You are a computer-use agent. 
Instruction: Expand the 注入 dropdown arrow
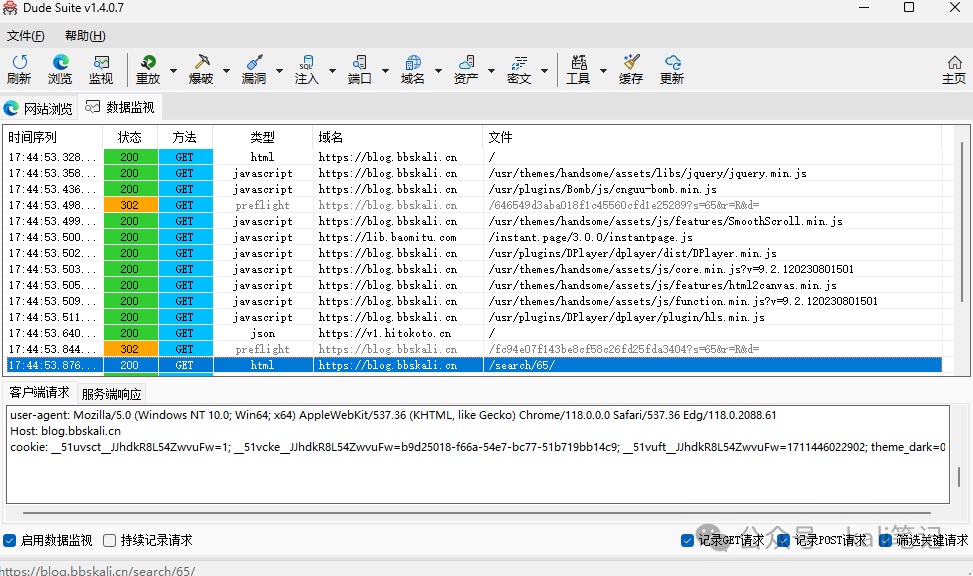point(333,70)
